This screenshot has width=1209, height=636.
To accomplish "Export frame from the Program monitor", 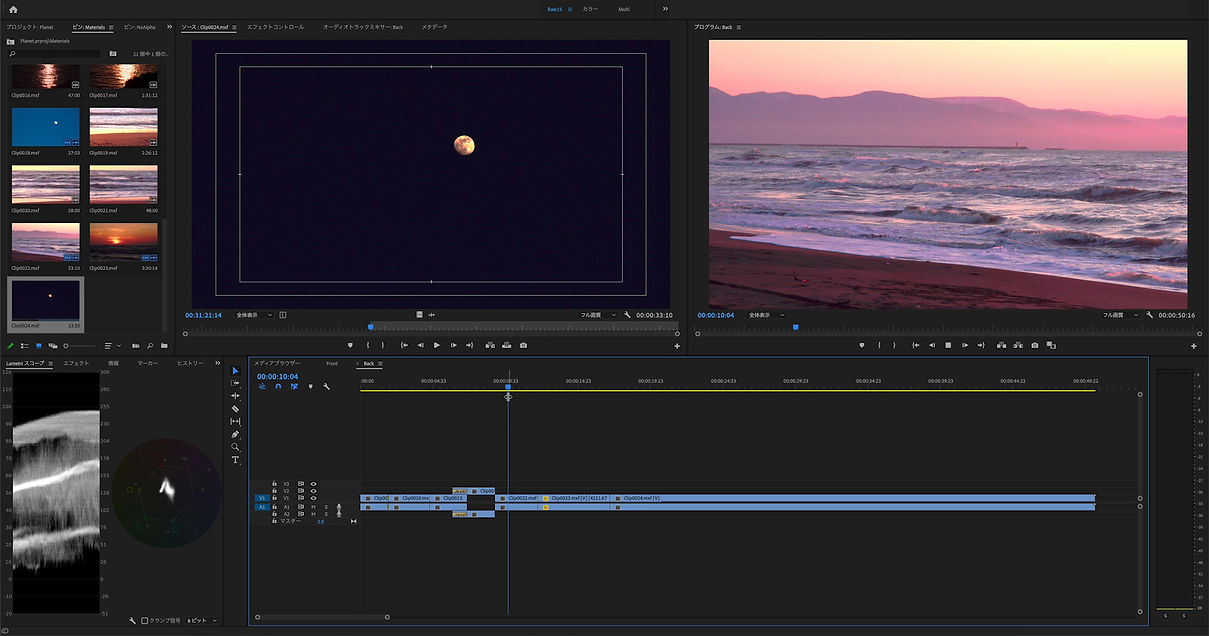I will point(1035,345).
